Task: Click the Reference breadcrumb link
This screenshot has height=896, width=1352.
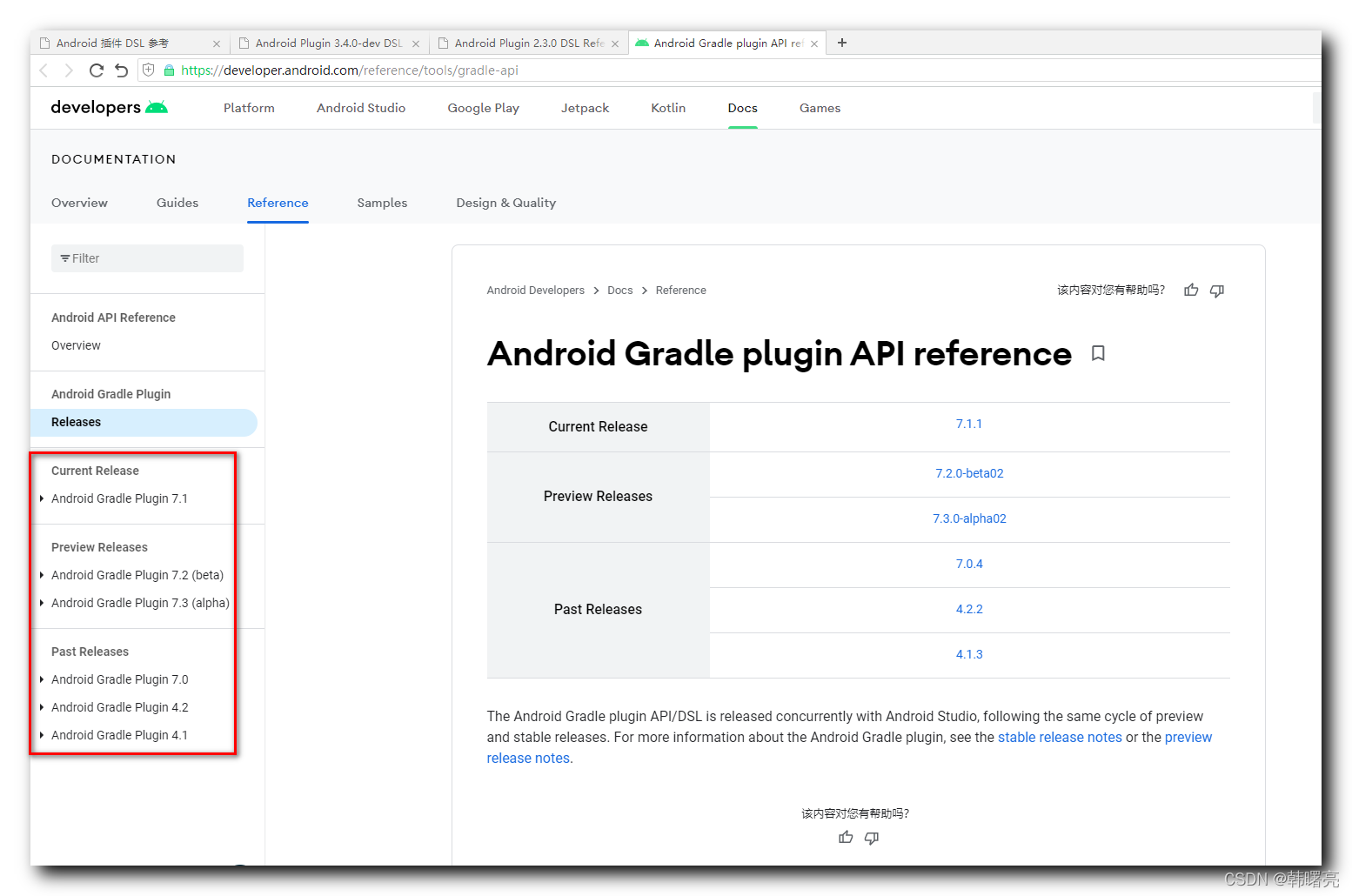Action: (x=681, y=291)
